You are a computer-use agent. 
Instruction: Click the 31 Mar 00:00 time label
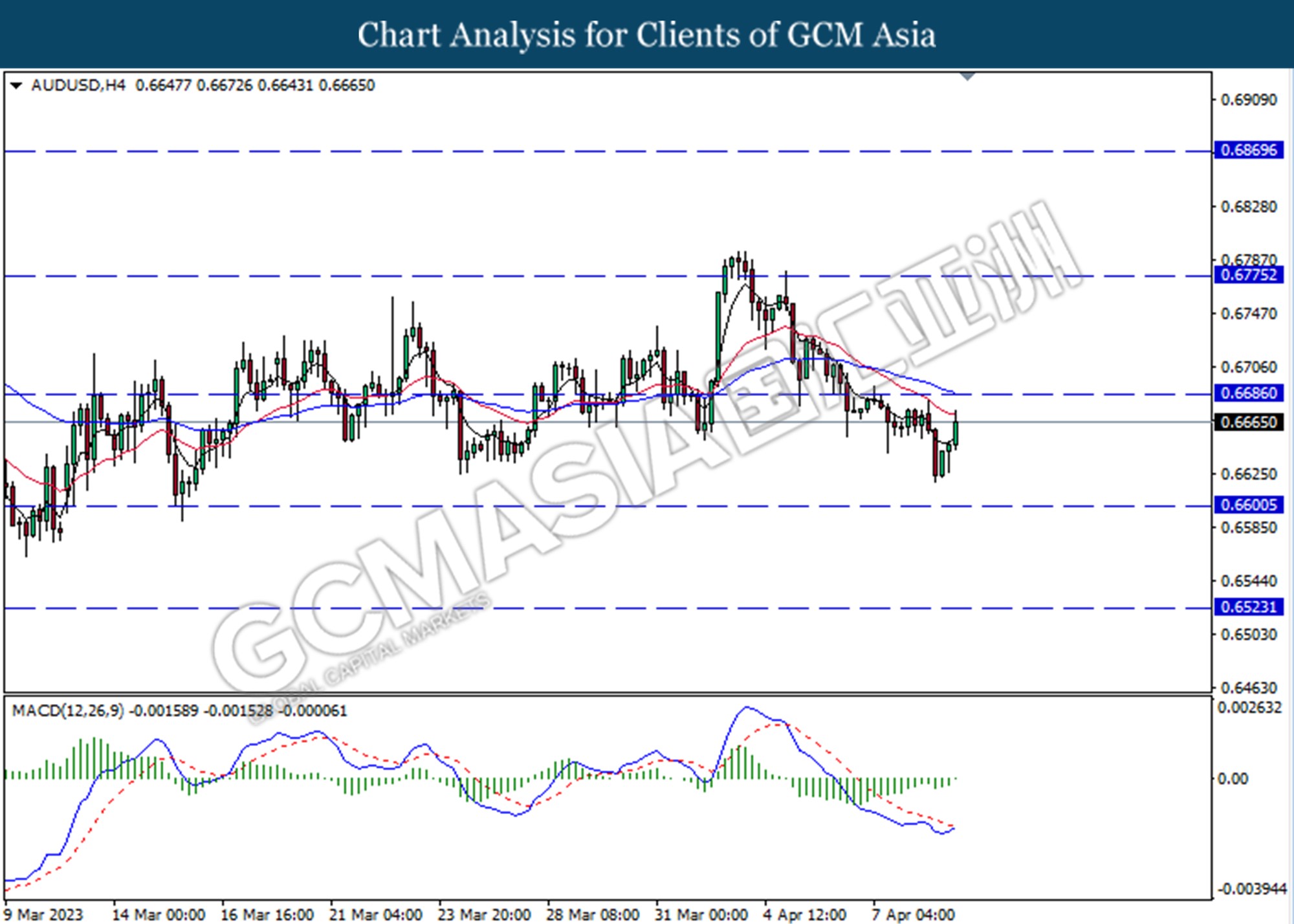point(701,914)
